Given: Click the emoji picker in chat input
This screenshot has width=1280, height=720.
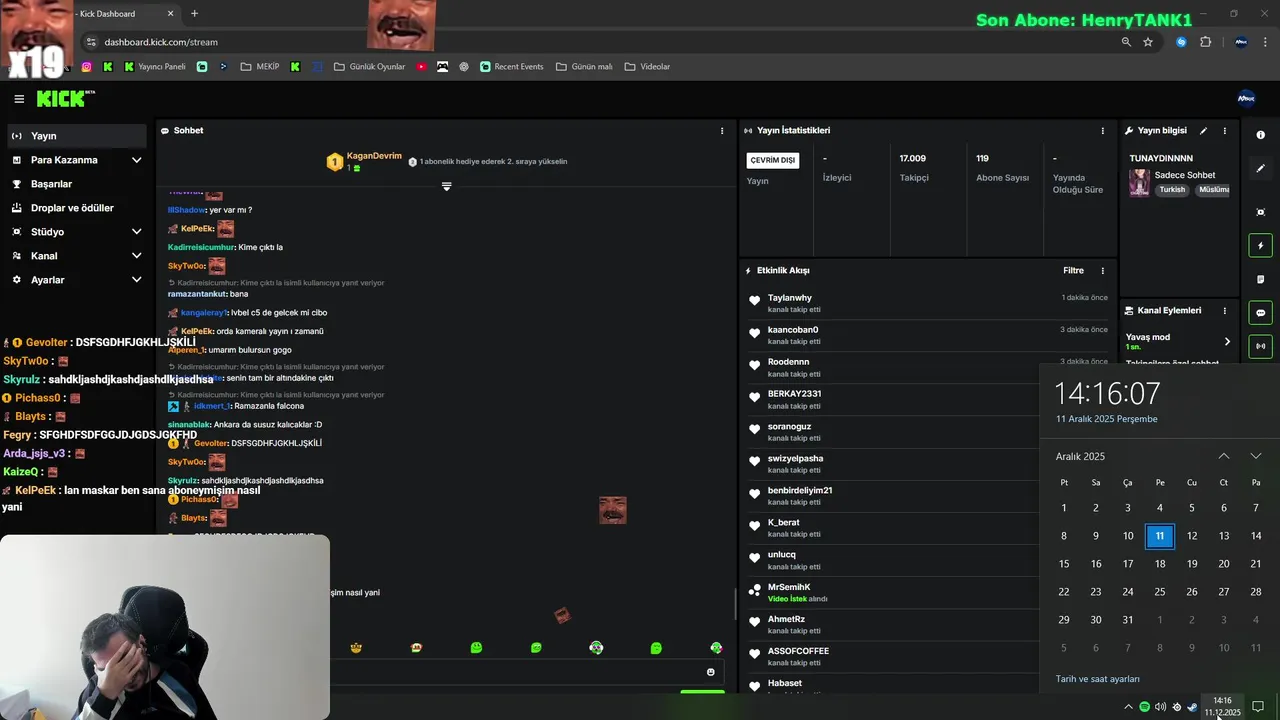Looking at the screenshot, I should [711, 673].
